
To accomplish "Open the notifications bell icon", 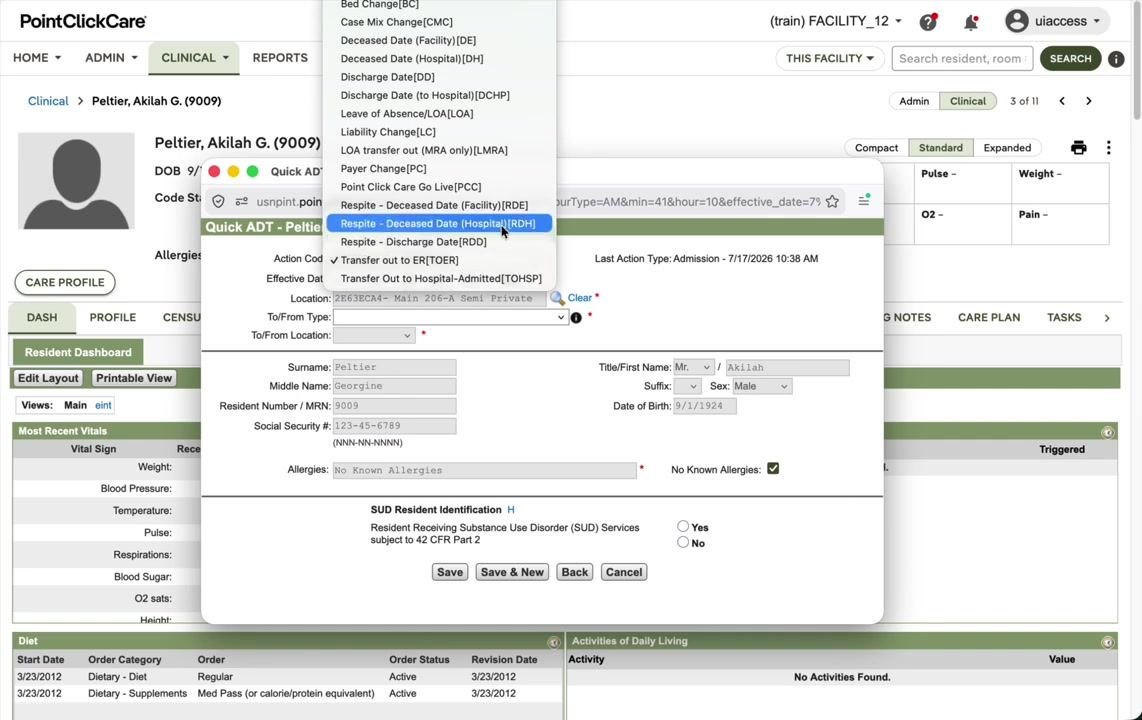I will [971, 22].
